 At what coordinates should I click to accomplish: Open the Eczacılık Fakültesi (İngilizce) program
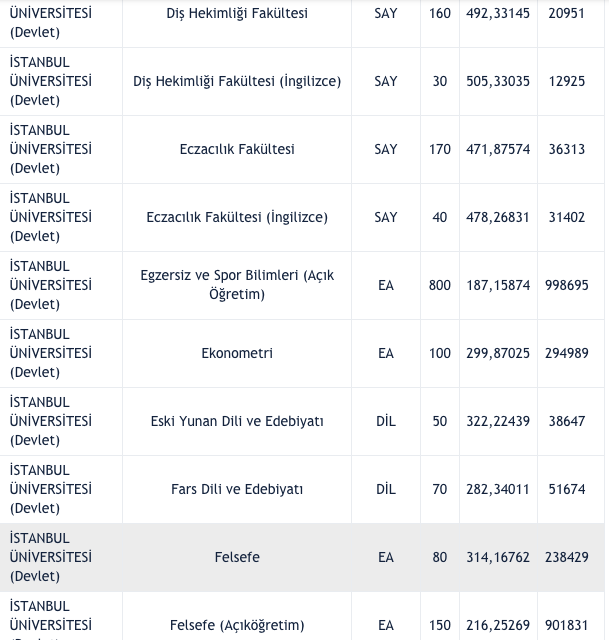237,217
